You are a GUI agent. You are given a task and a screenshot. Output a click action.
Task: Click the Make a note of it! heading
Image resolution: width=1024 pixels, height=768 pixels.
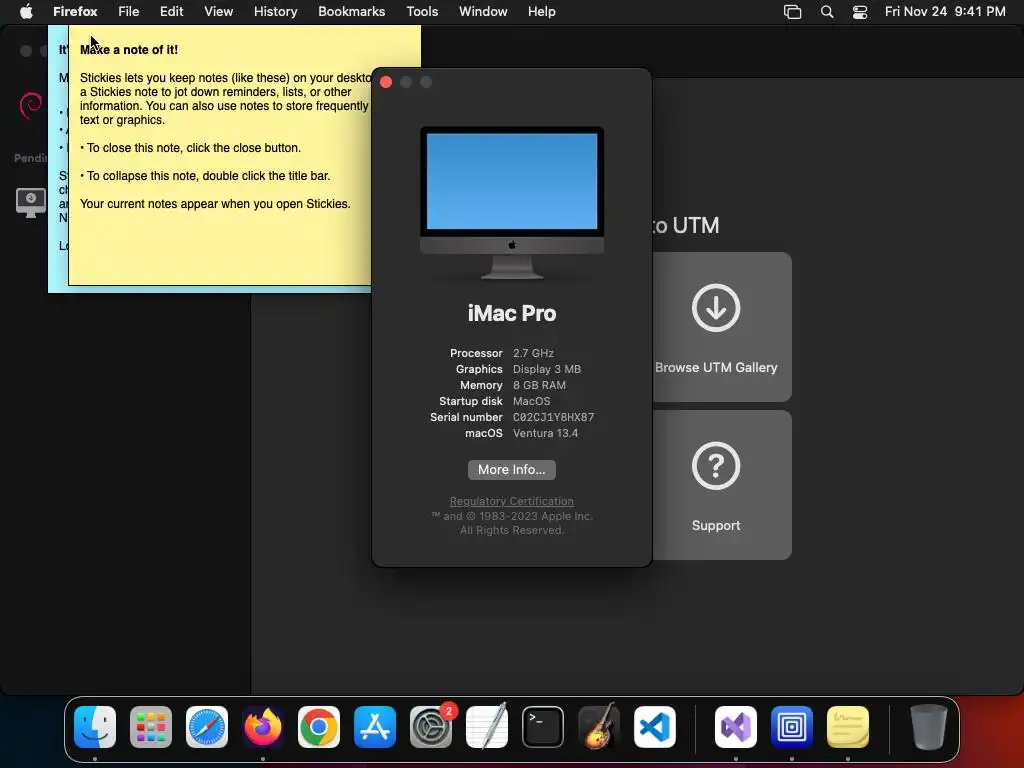129,50
